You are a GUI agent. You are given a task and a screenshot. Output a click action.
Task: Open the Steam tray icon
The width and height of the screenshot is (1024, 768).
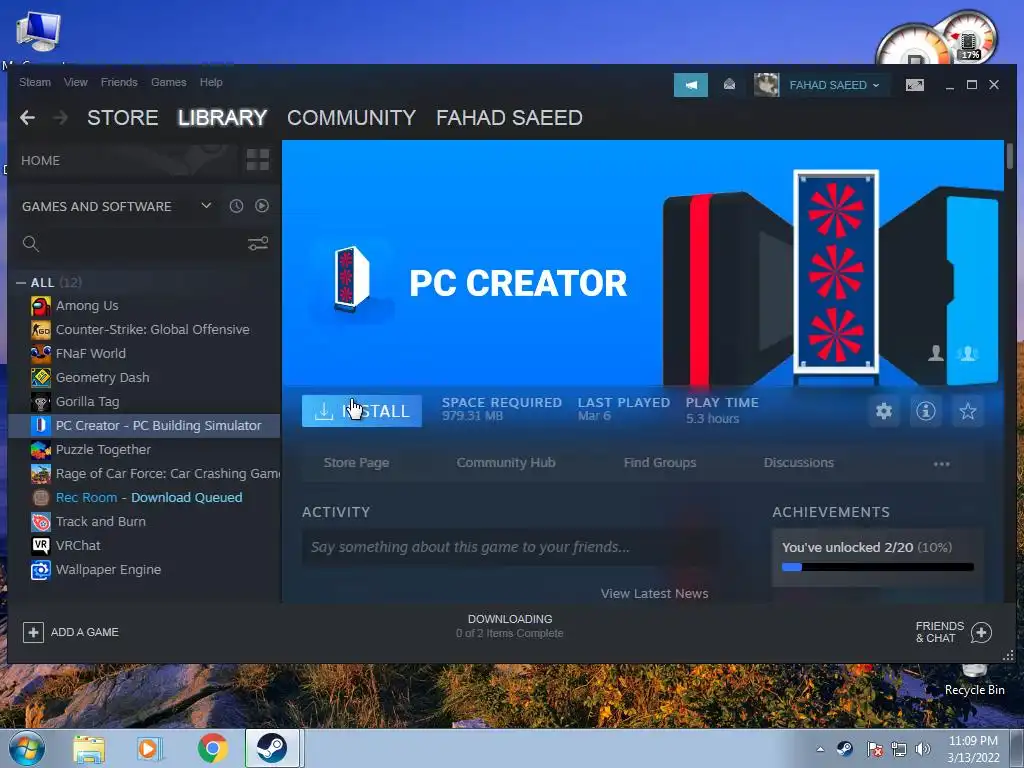tap(844, 749)
